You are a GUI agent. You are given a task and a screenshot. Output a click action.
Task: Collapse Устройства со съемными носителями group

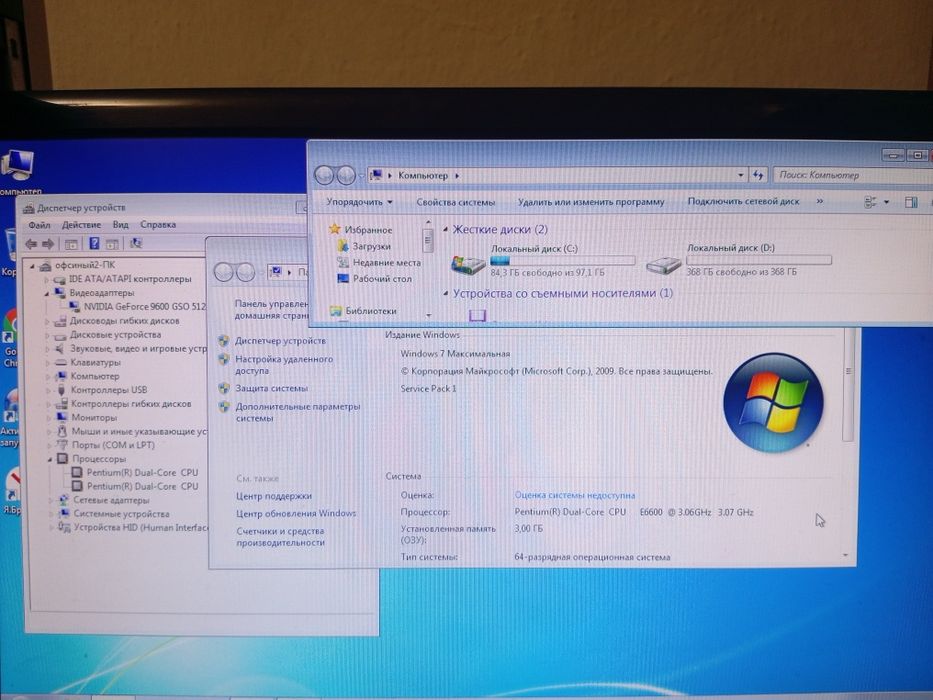445,293
